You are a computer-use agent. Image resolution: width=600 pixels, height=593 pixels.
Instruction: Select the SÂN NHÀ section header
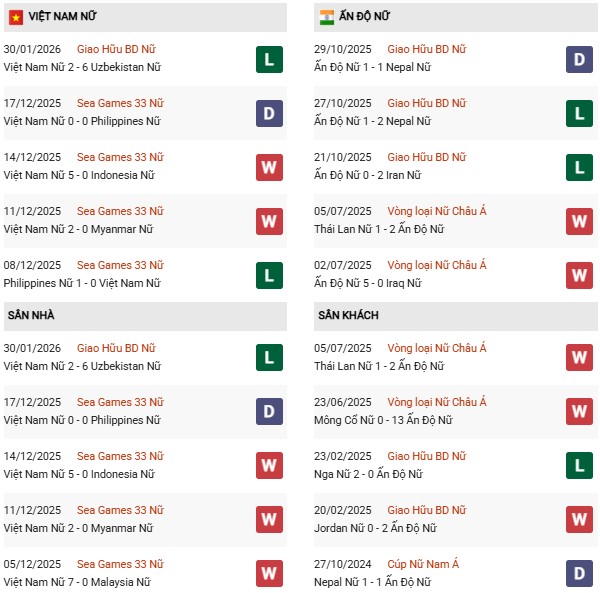(x=31, y=316)
